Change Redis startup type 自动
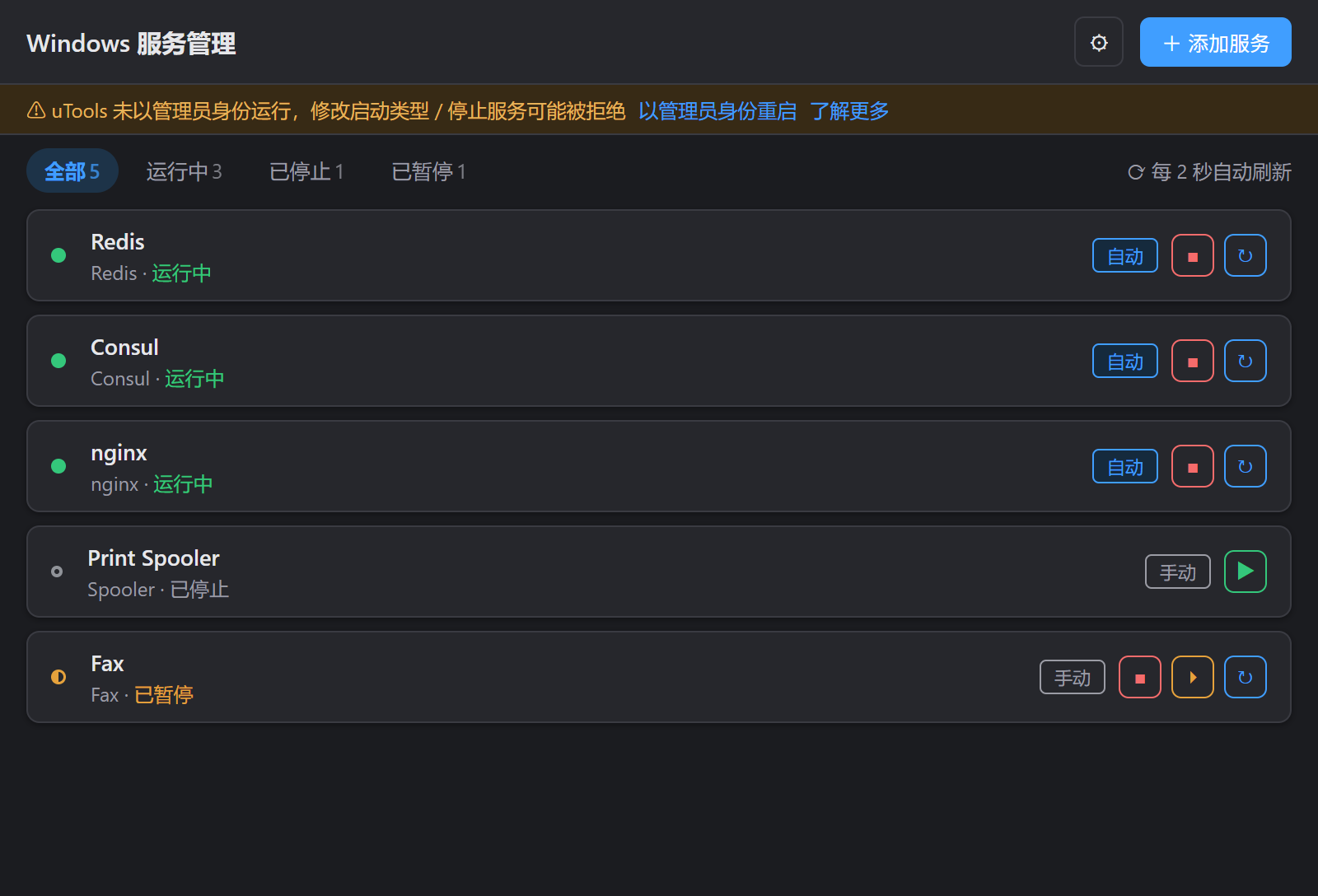The image size is (1318, 896). 1125,255
